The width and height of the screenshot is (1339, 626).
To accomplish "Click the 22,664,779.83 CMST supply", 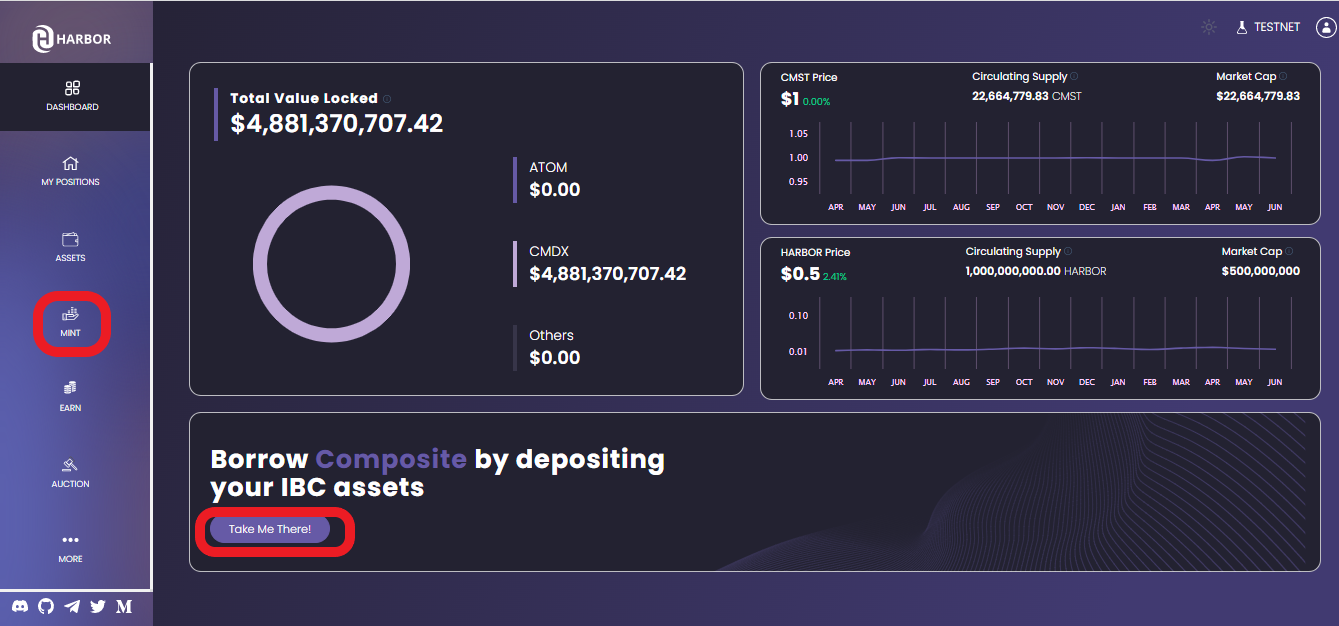I will 1027,96.
